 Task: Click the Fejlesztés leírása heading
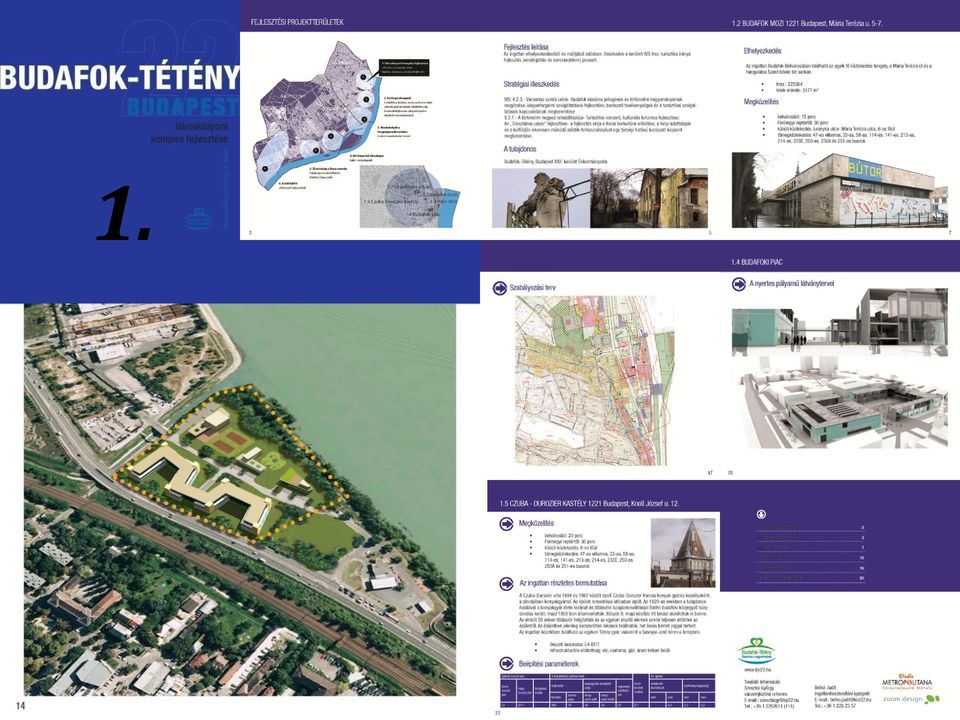point(526,47)
